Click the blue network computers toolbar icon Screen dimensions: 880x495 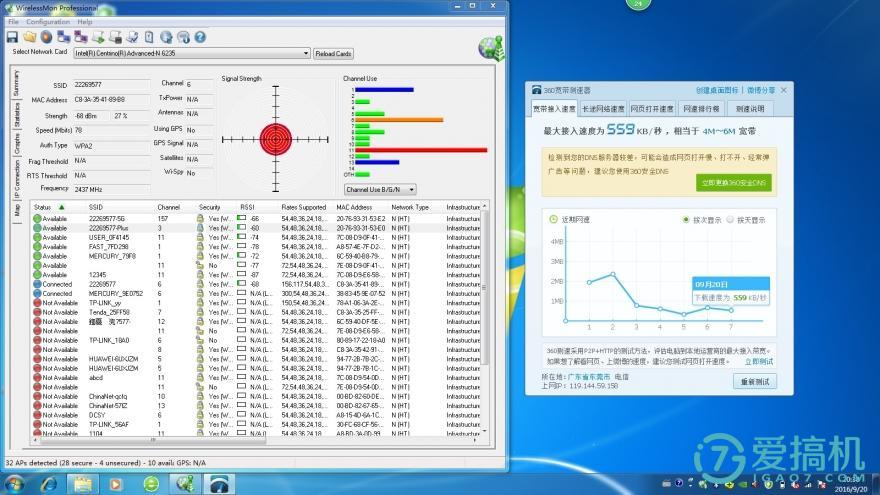tap(63, 37)
